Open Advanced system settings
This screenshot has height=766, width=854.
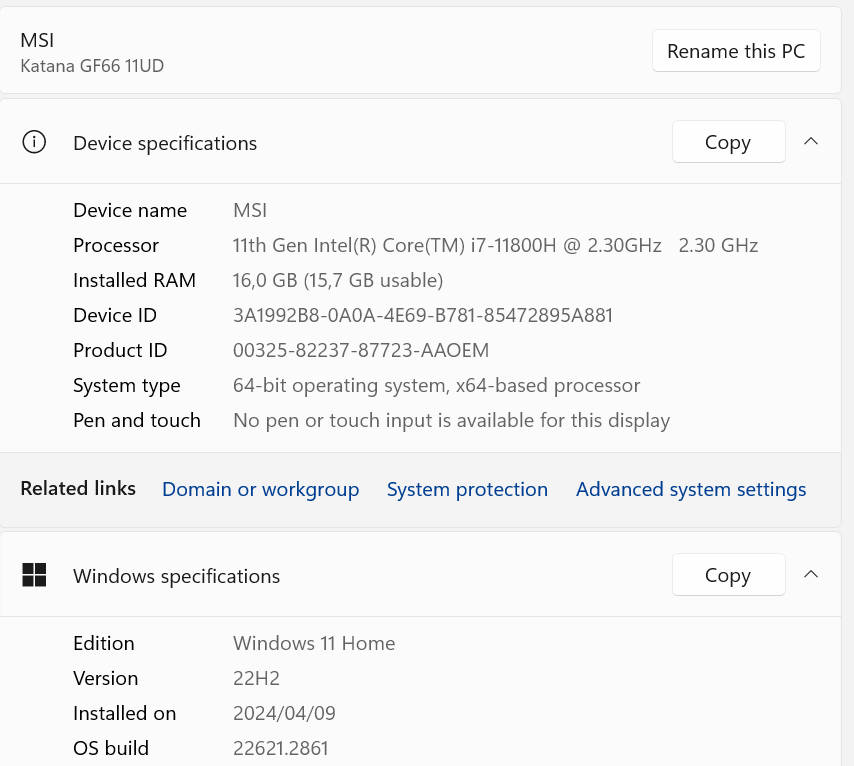pos(690,489)
